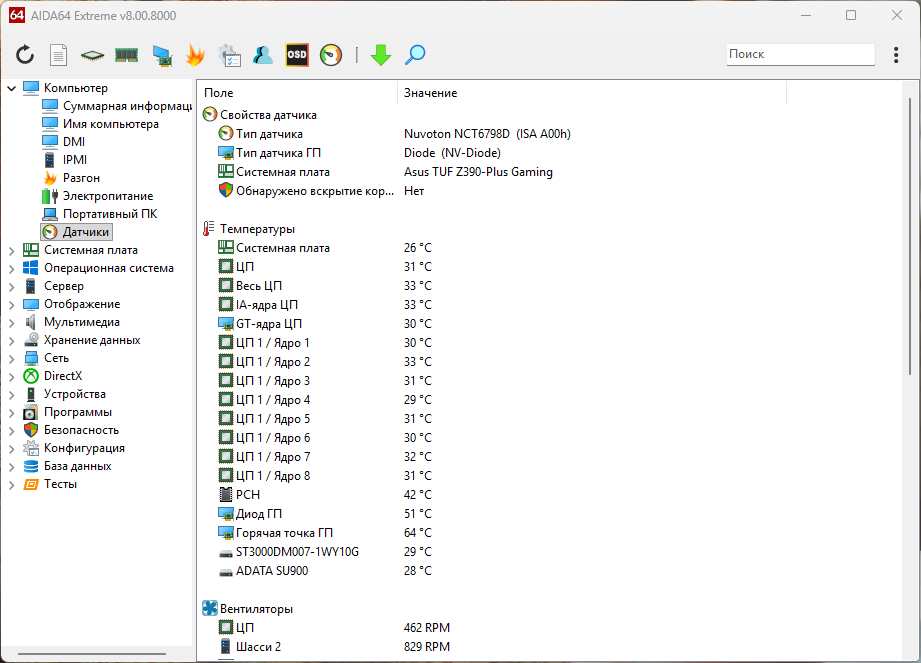Open the DMI tree item
Screen dimensions: 921x663
pos(63,142)
